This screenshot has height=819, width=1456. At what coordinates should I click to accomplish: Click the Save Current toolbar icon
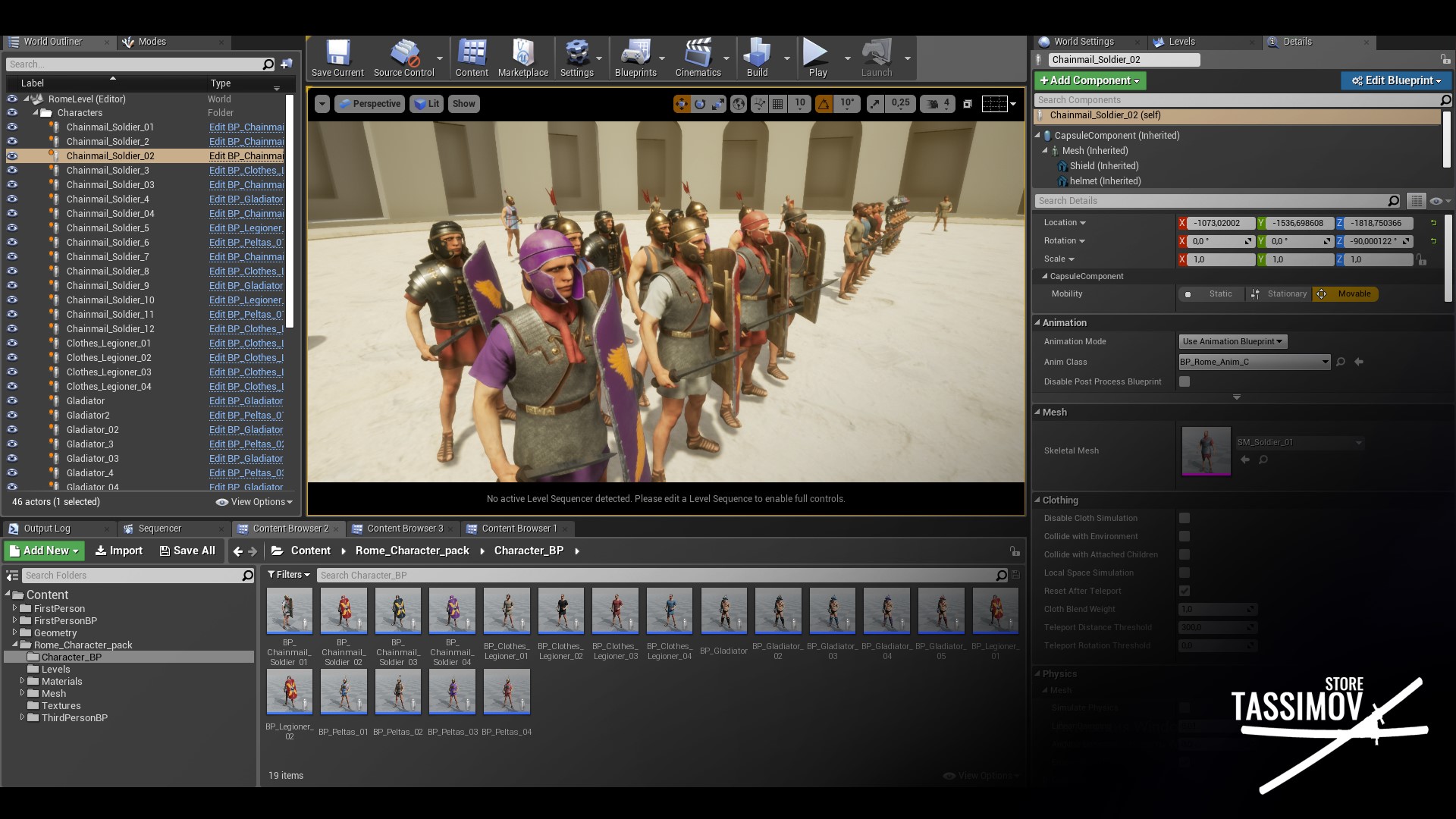coord(337,58)
